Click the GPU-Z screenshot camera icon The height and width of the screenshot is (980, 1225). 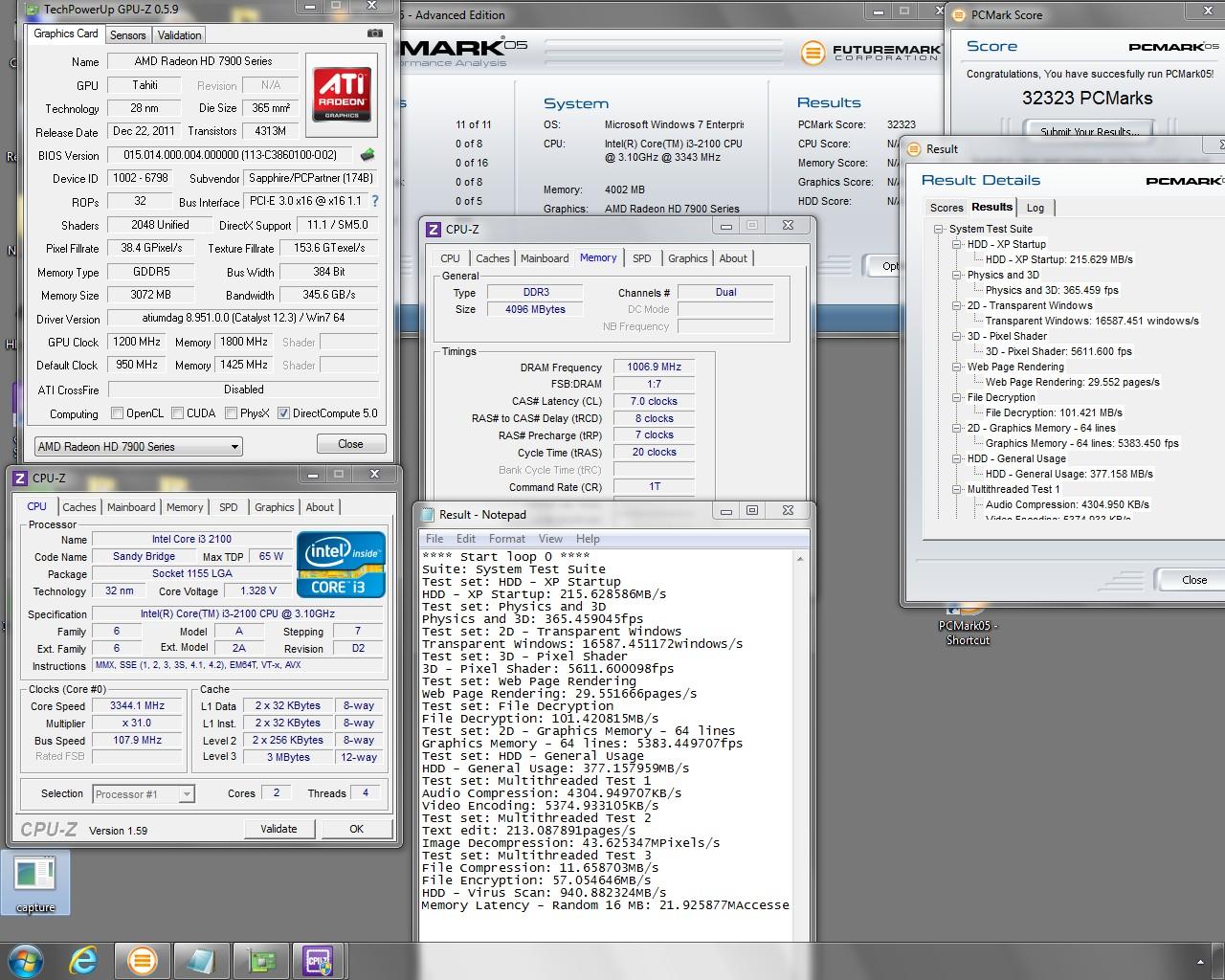click(x=375, y=33)
